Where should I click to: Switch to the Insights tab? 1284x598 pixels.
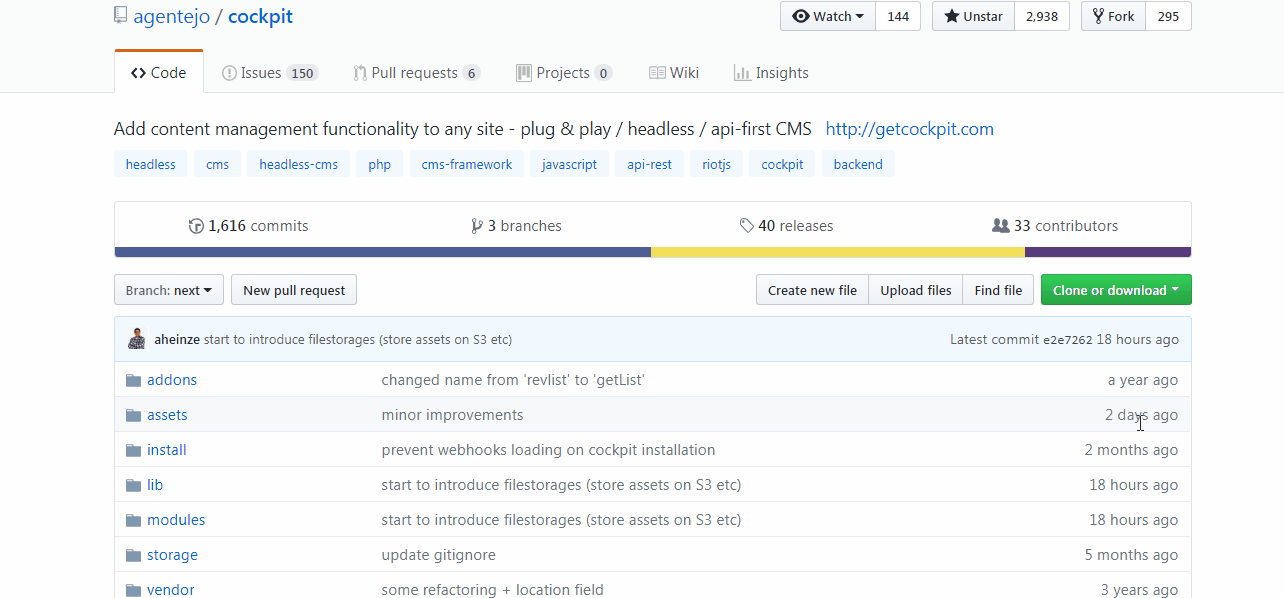[771, 73]
